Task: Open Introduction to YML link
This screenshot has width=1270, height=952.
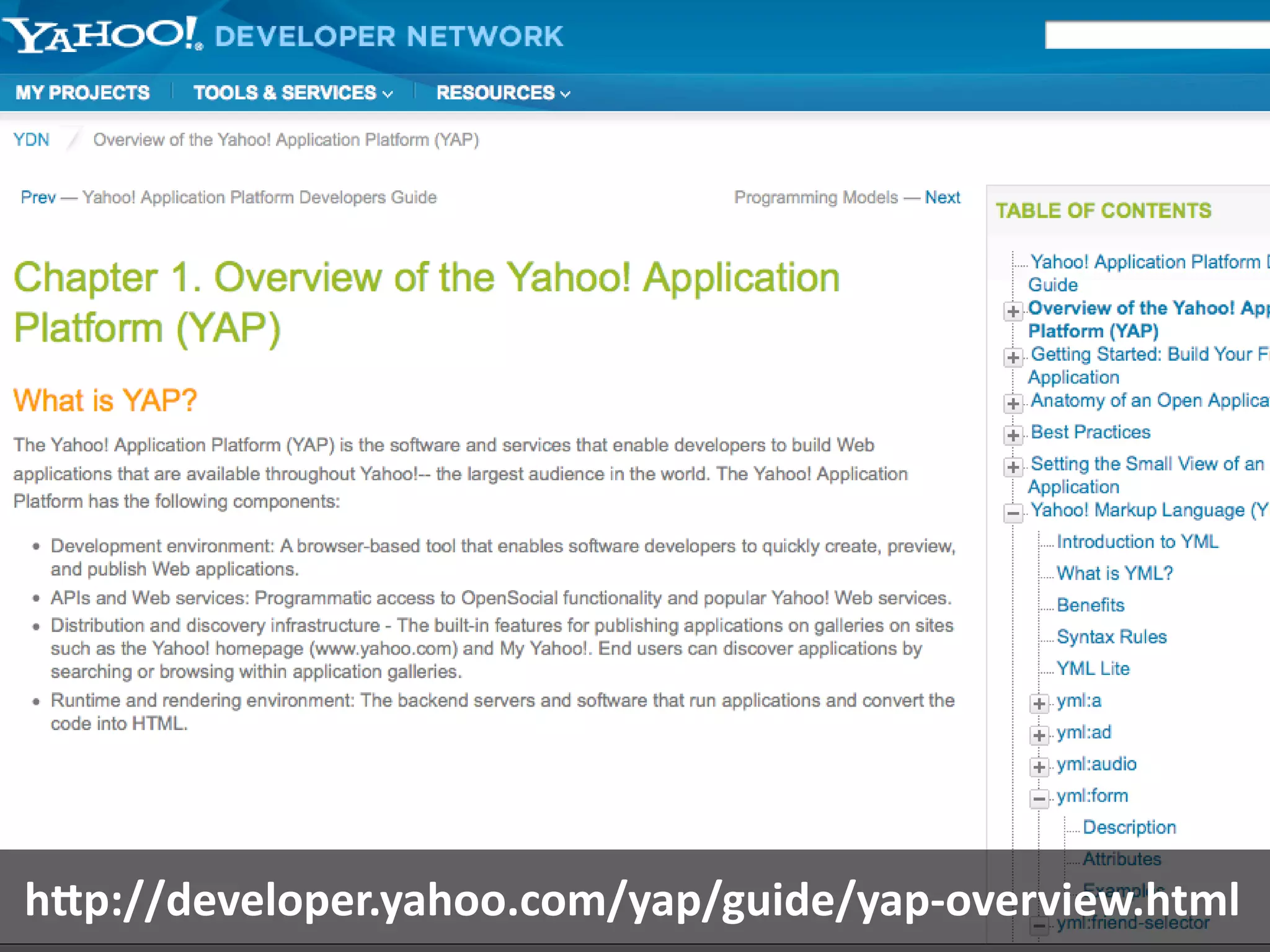Action: tap(1137, 542)
